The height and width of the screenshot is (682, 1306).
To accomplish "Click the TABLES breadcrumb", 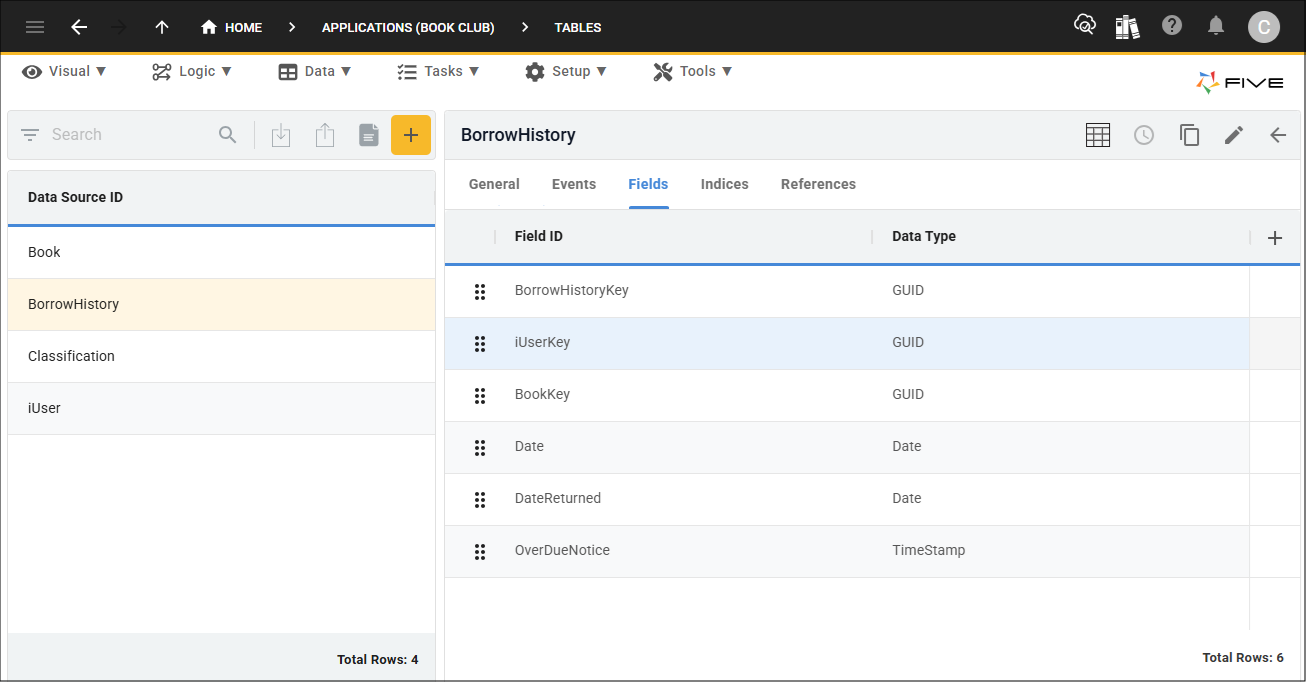I will 578,27.
